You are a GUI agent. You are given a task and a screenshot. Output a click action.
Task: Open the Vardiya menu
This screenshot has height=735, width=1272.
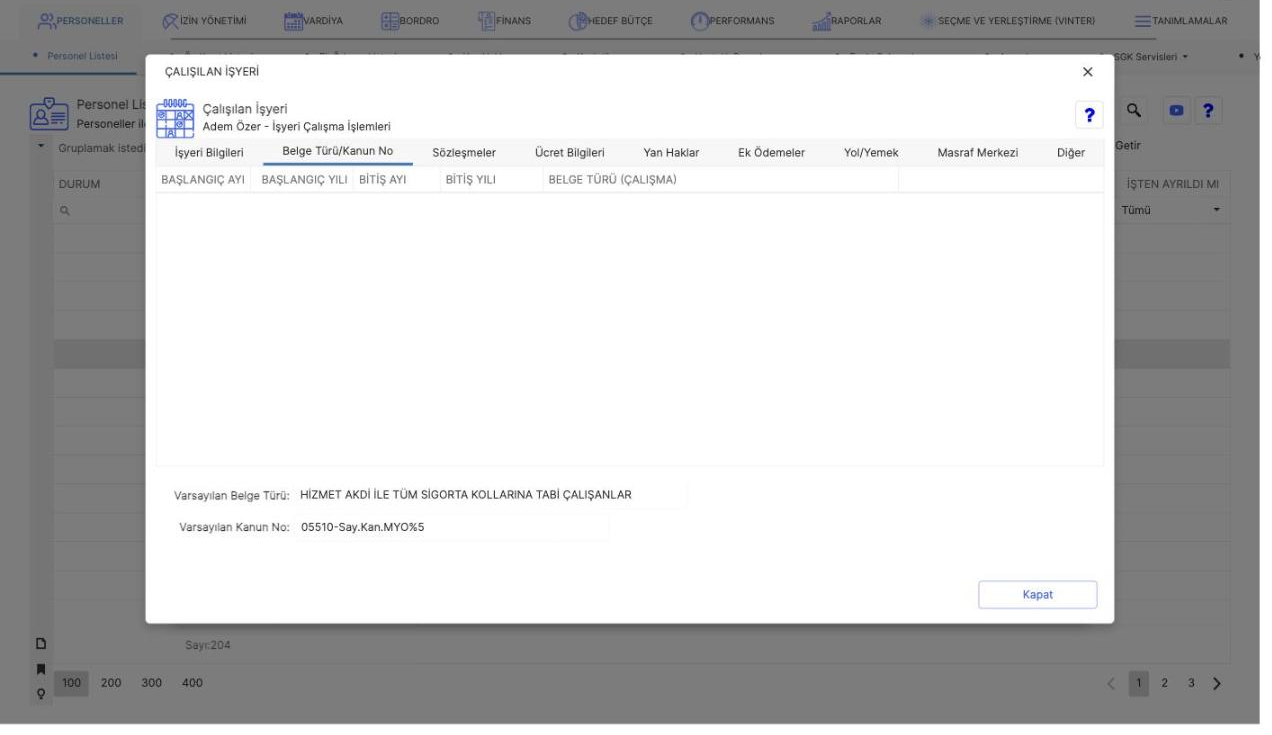pos(313,21)
